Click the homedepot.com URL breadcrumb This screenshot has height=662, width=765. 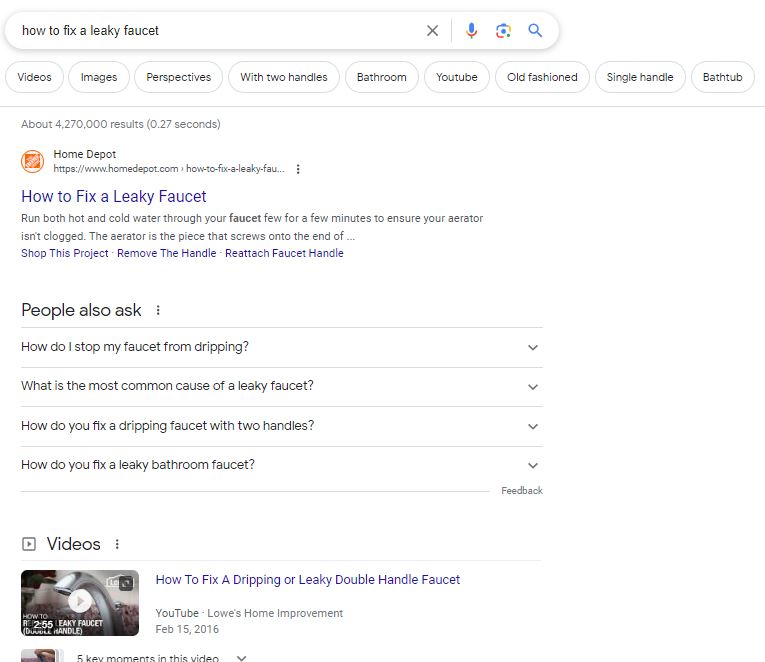(169, 169)
